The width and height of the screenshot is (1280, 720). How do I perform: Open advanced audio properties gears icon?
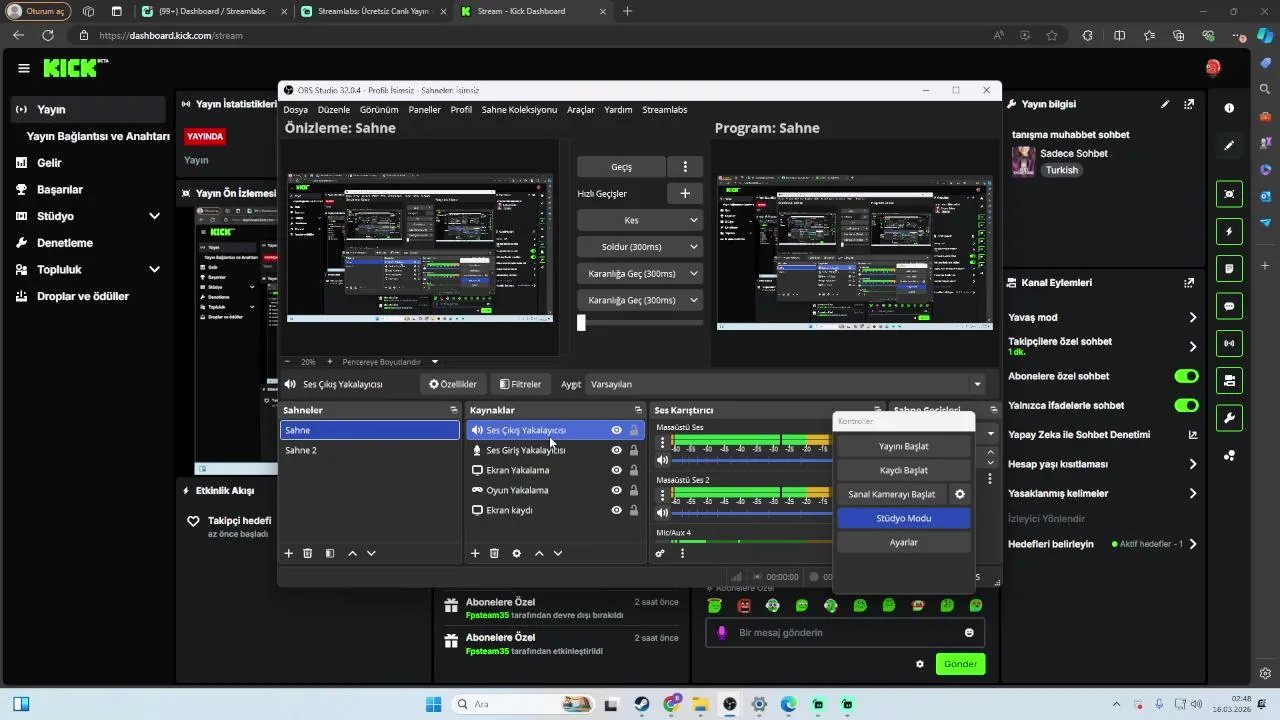[660, 553]
